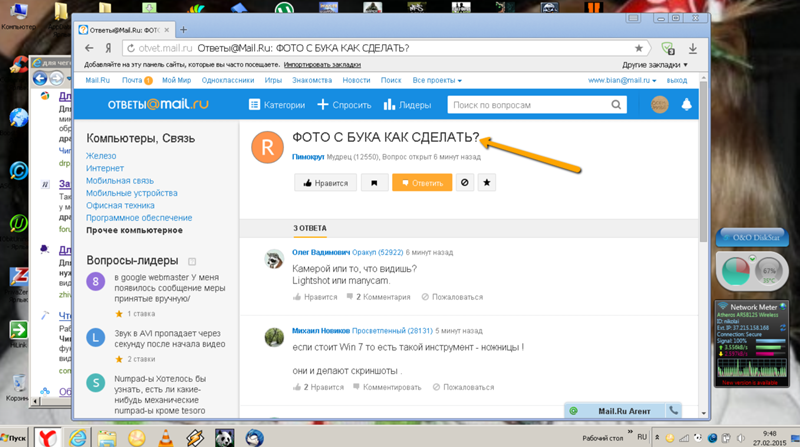
Task: Click the Пуск start button
Action: tap(14, 438)
